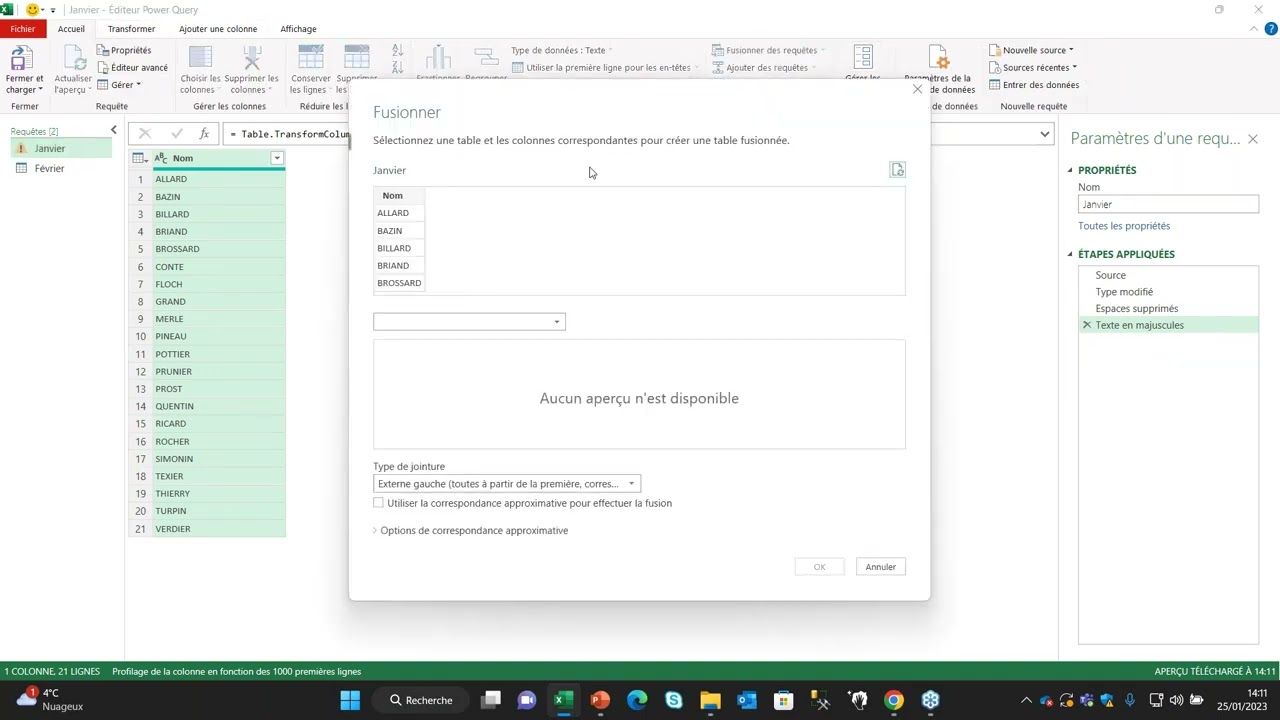1280x720 pixels.
Task: Open the Gérer dropdown in the Requête group
Action: click(x=119, y=85)
